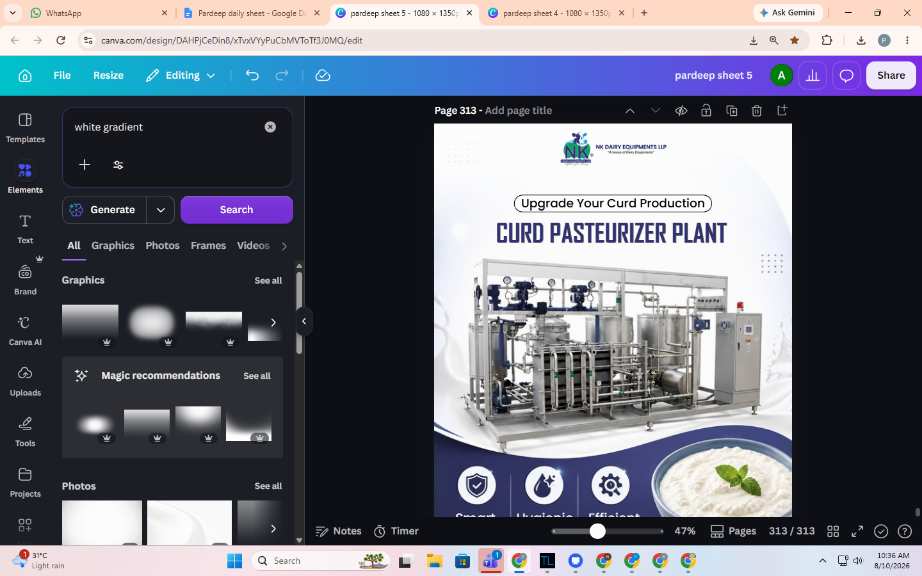Open the Generate options dropdown arrow

click(x=161, y=210)
